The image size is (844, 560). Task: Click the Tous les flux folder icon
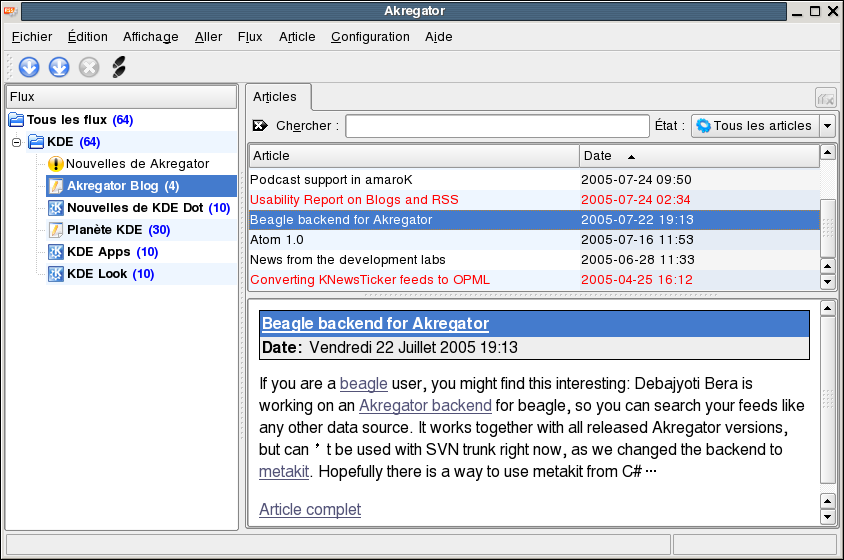[x=16, y=120]
